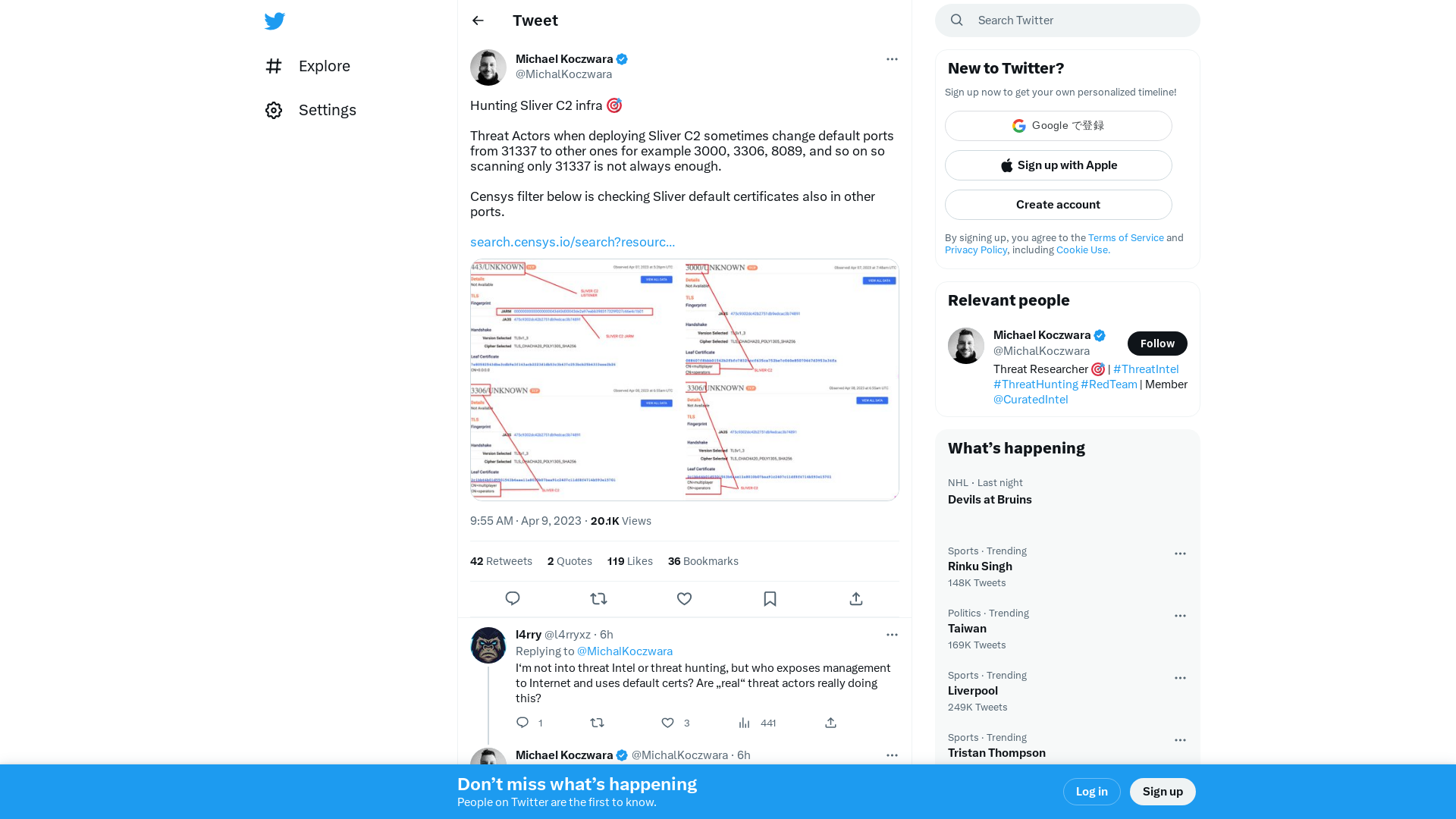Click Sign up with Apple button
Screen dimensions: 1456x819
tap(1059, 165)
